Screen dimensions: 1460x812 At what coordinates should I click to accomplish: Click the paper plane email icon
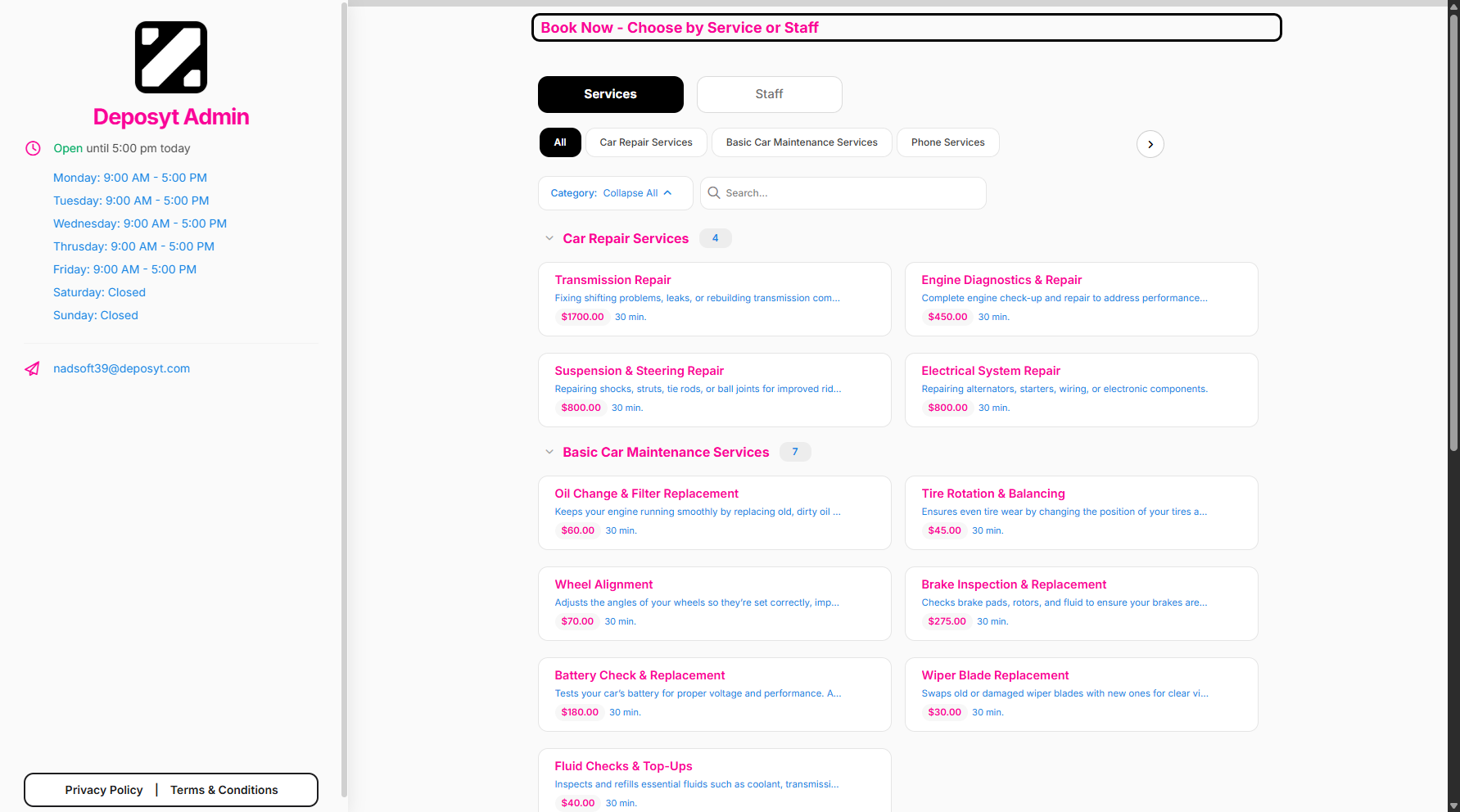tap(32, 369)
